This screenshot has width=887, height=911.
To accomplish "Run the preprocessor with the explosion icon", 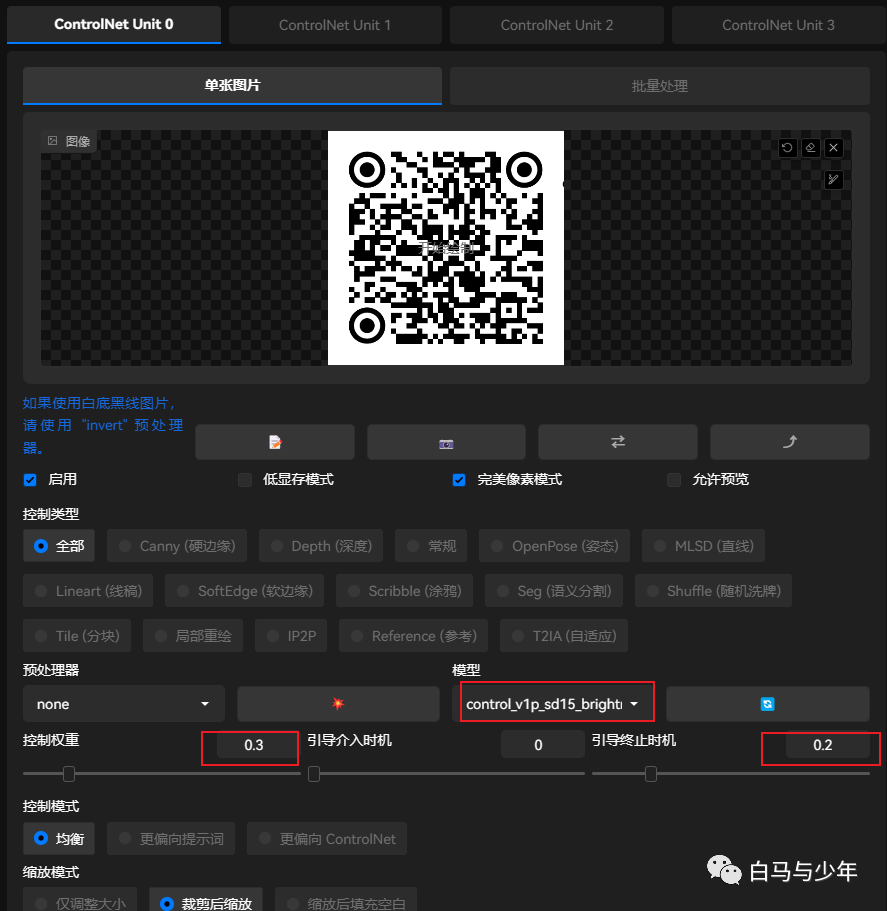I will point(338,704).
